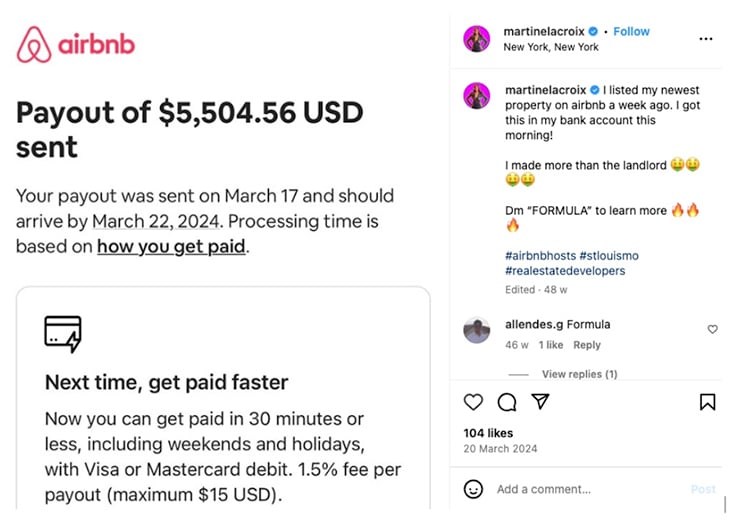Open the emoji picker smiley icon

click(x=474, y=489)
